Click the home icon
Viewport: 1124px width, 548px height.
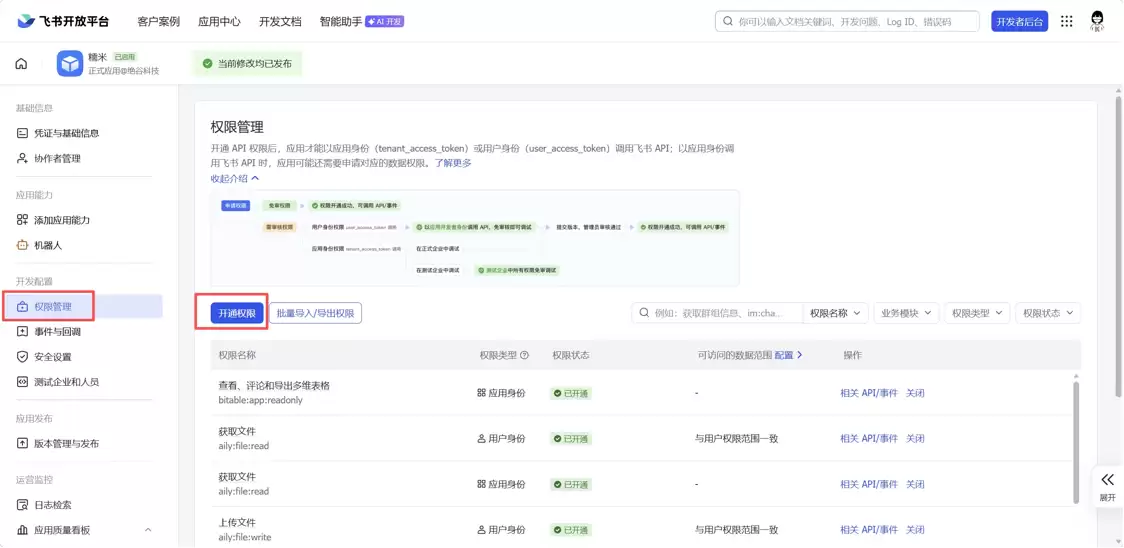[22, 63]
